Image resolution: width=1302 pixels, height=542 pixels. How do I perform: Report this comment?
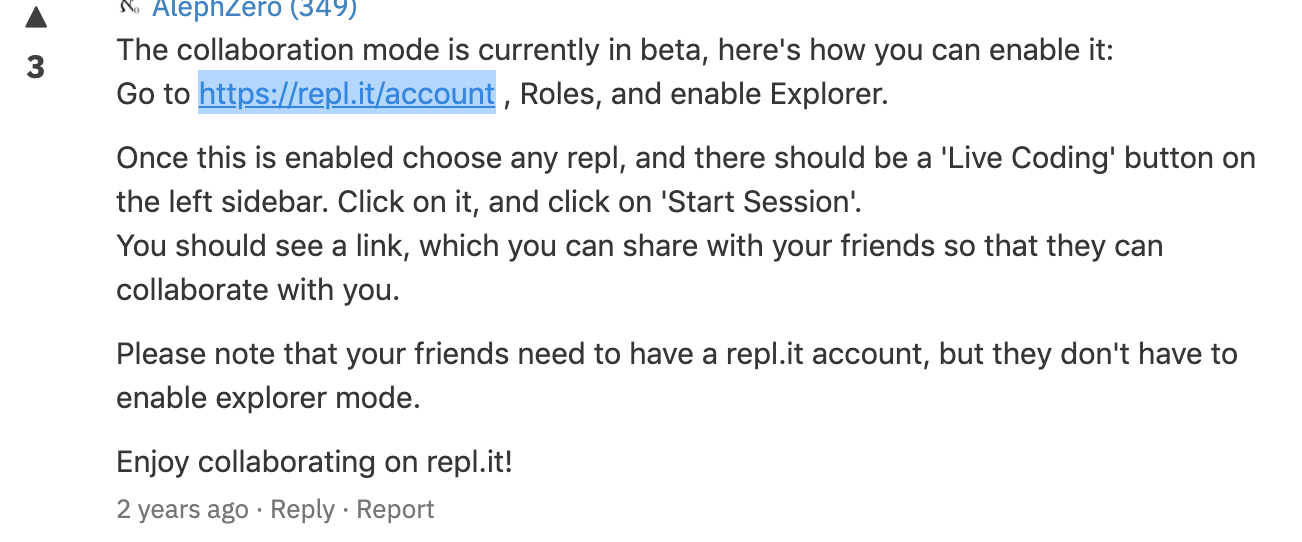[x=395, y=509]
